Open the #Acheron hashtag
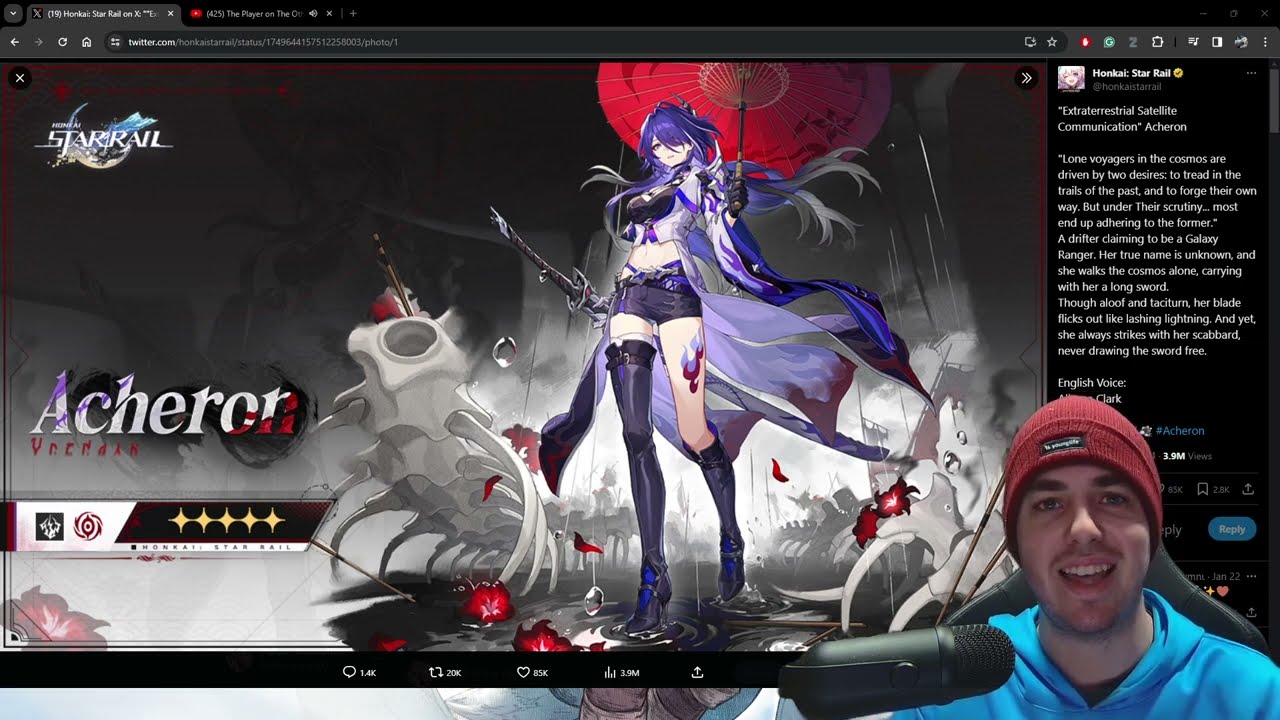 point(1180,431)
